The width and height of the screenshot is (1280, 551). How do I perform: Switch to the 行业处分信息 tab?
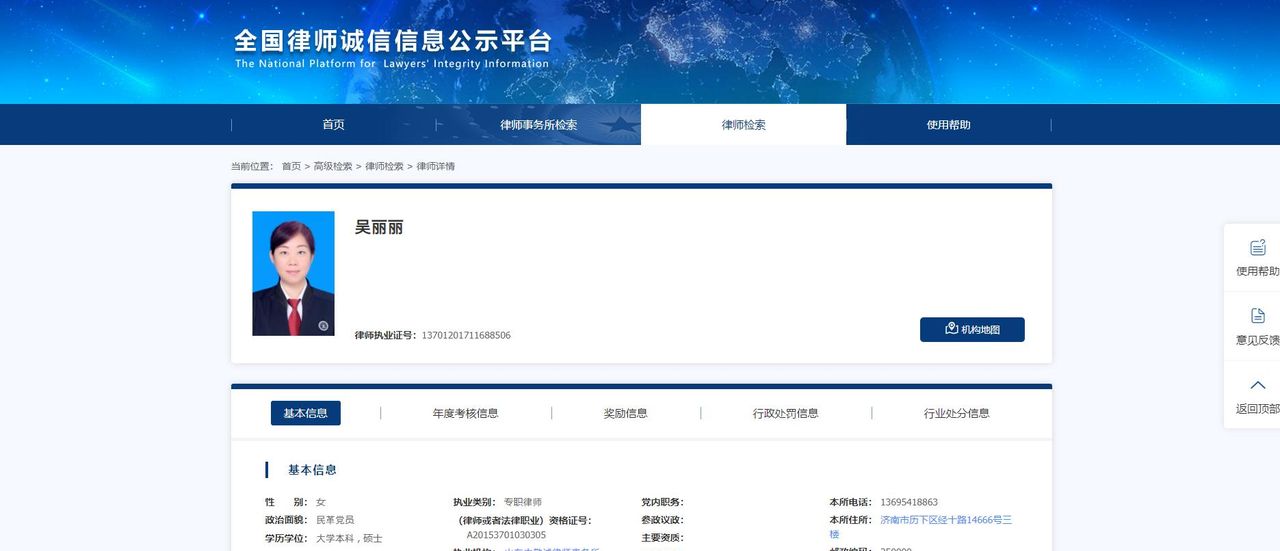click(956, 413)
